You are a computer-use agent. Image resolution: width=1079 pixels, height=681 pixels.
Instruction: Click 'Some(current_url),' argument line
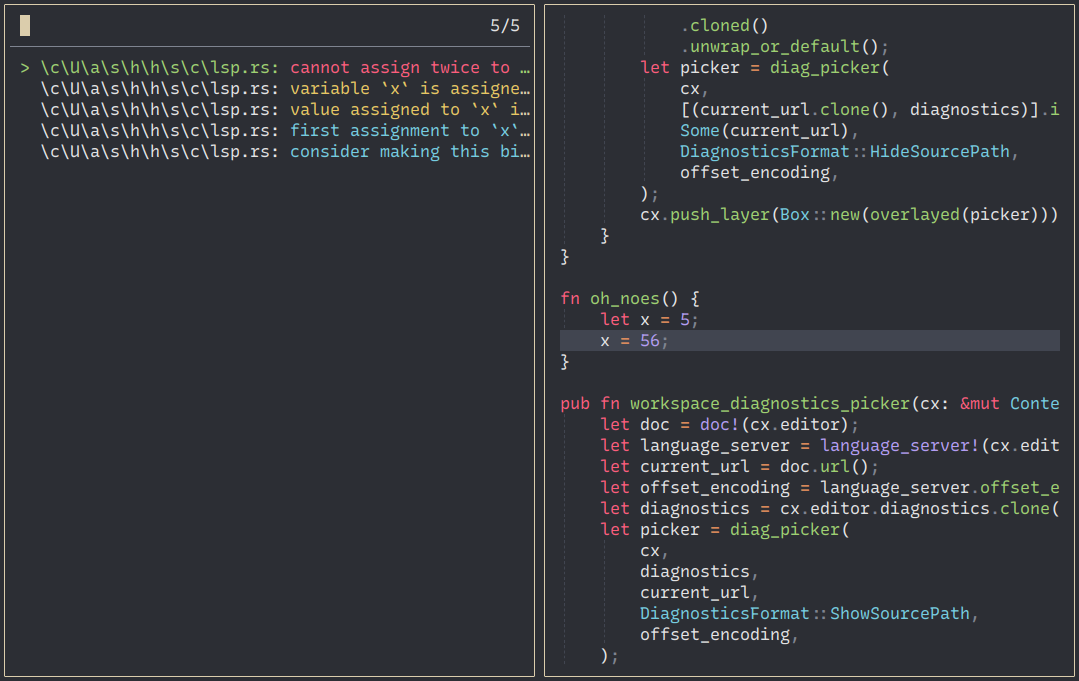pos(769,131)
